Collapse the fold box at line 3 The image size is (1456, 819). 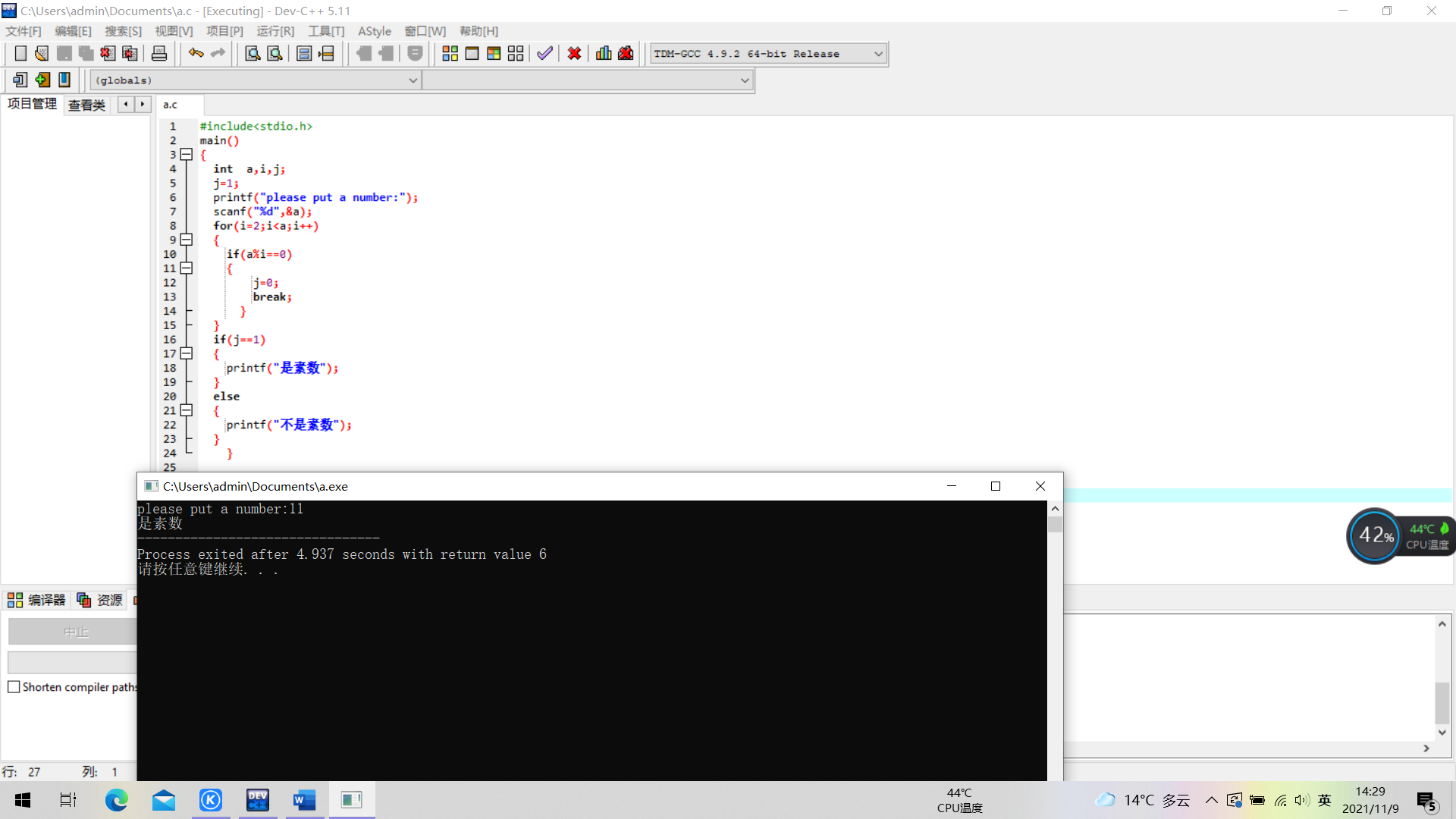pyautogui.click(x=187, y=155)
